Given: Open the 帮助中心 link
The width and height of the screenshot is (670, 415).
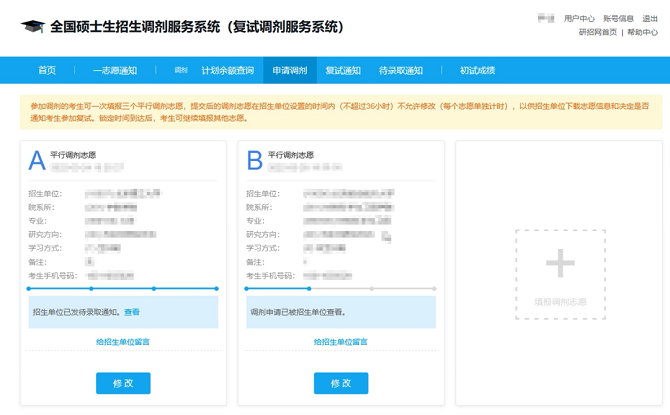Looking at the screenshot, I should (643, 33).
